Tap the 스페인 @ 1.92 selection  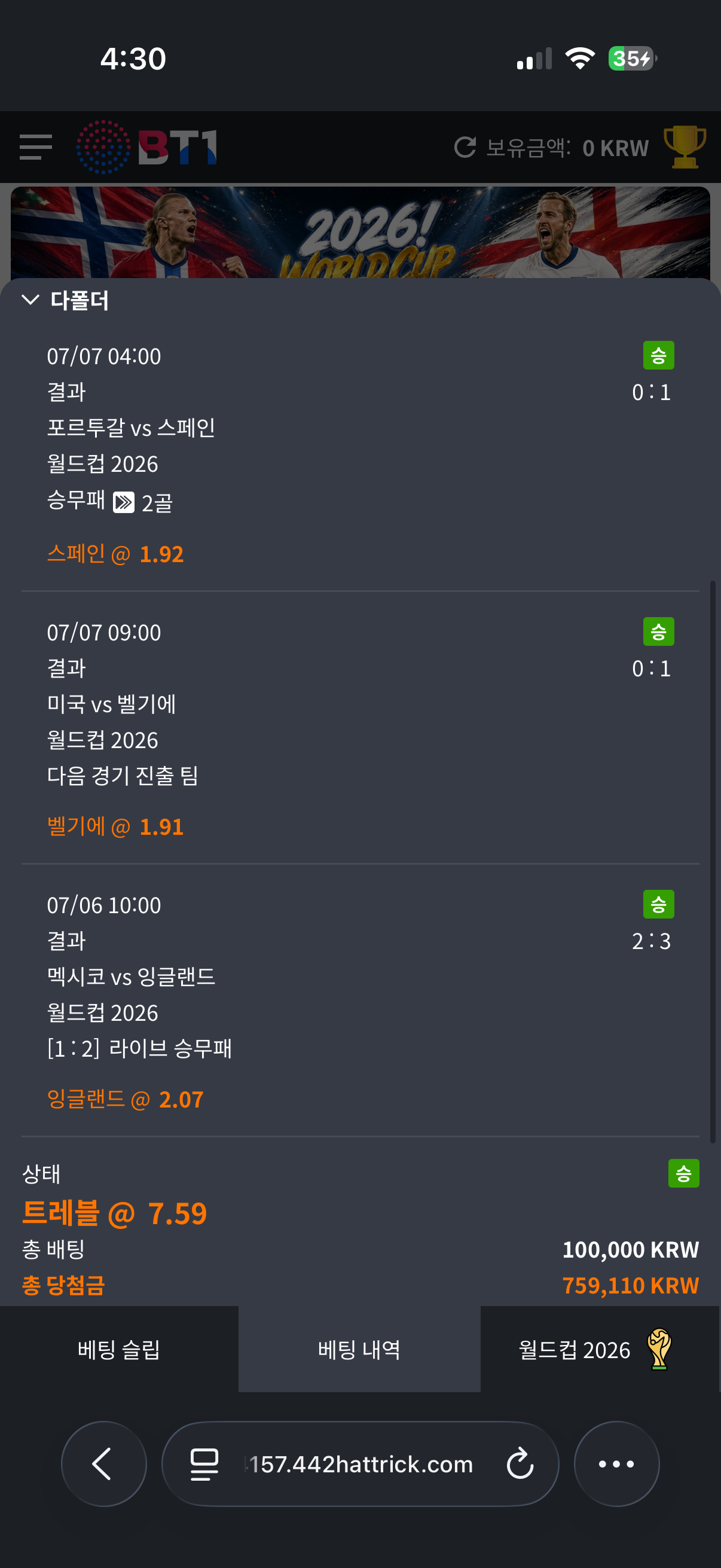pos(115,554)
